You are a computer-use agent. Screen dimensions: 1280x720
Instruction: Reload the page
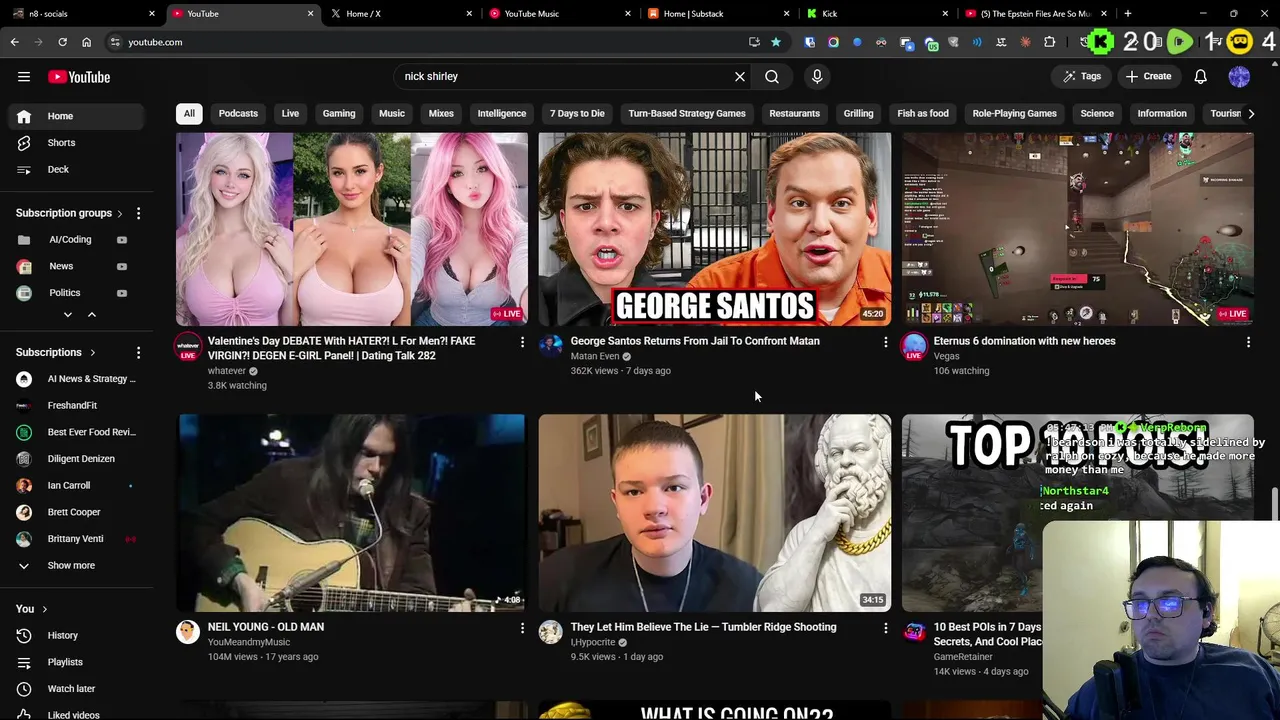tap(62, 42)
